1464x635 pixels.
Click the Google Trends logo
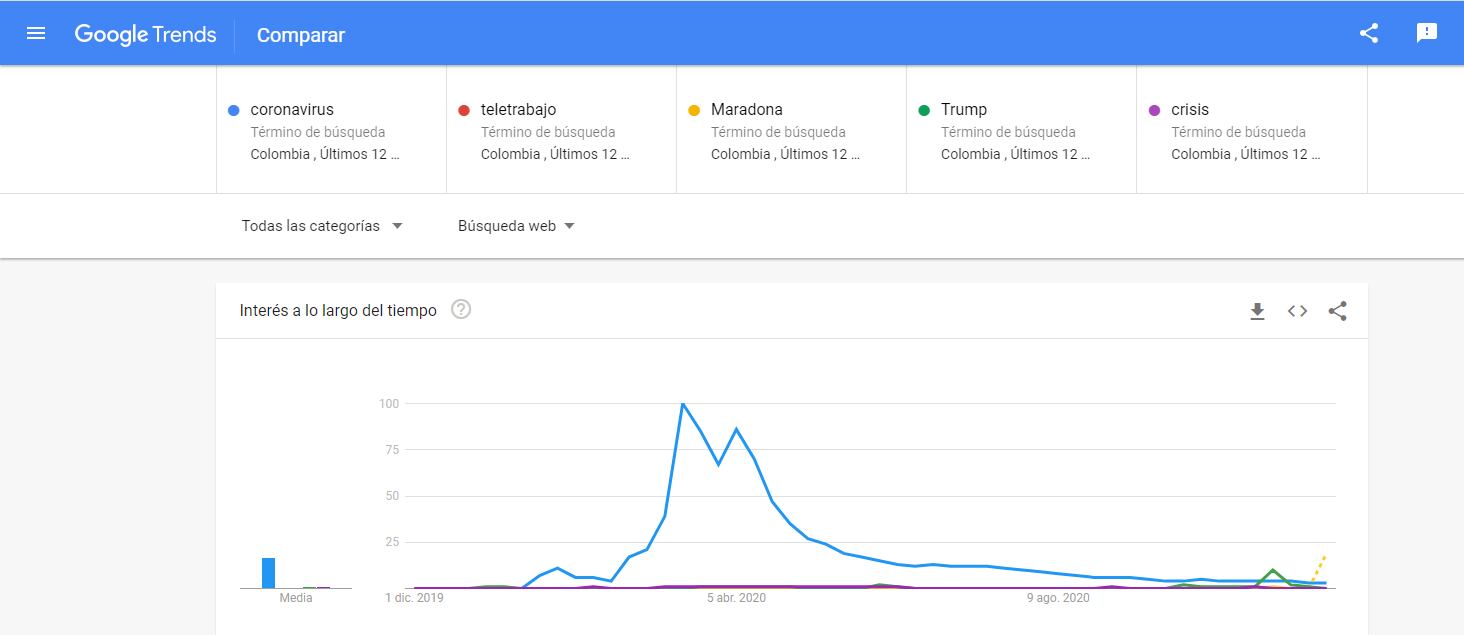(146, 34)
